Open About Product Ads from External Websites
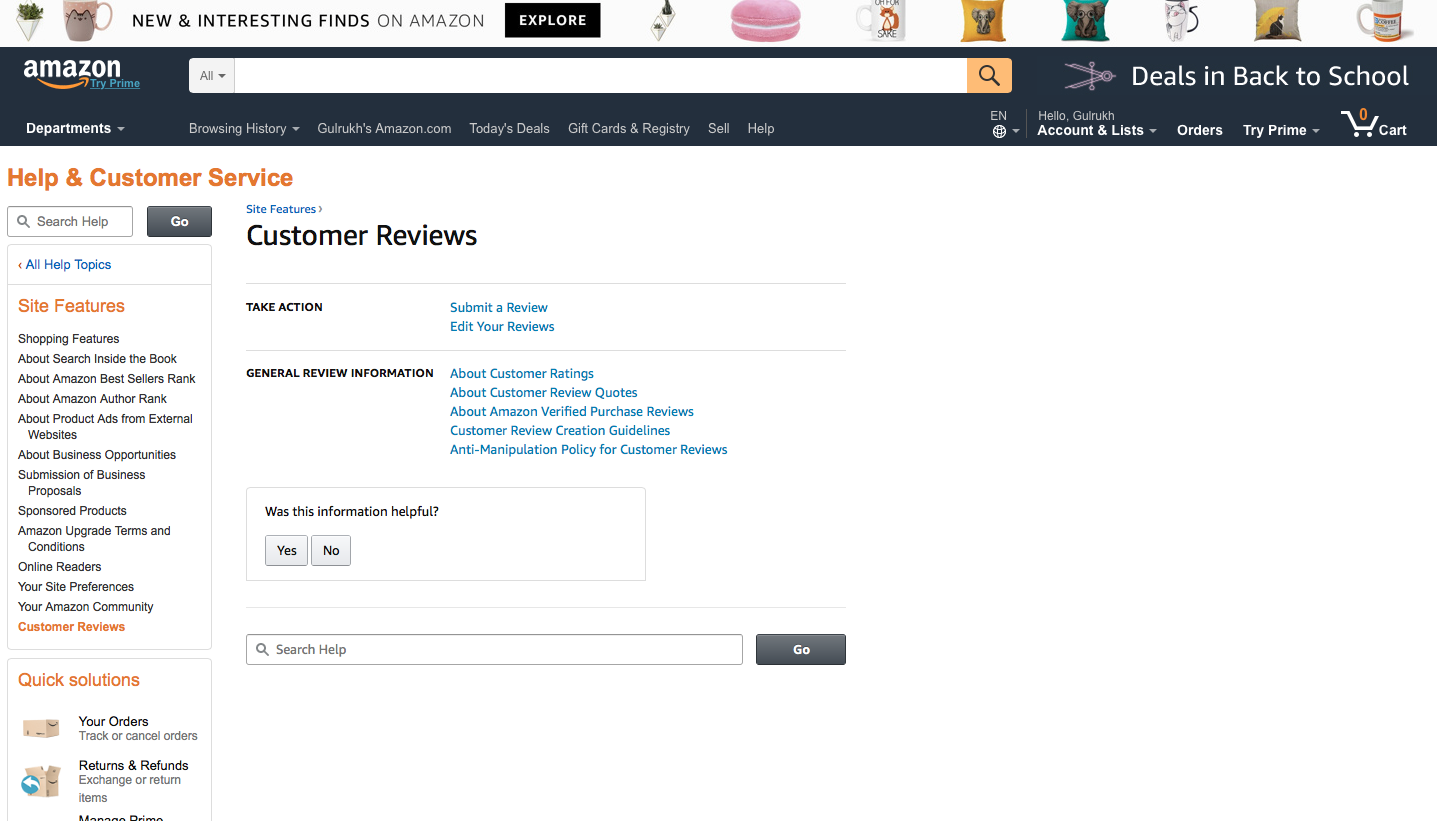The height and width of the screenshot is (821, 1437). 105,427
